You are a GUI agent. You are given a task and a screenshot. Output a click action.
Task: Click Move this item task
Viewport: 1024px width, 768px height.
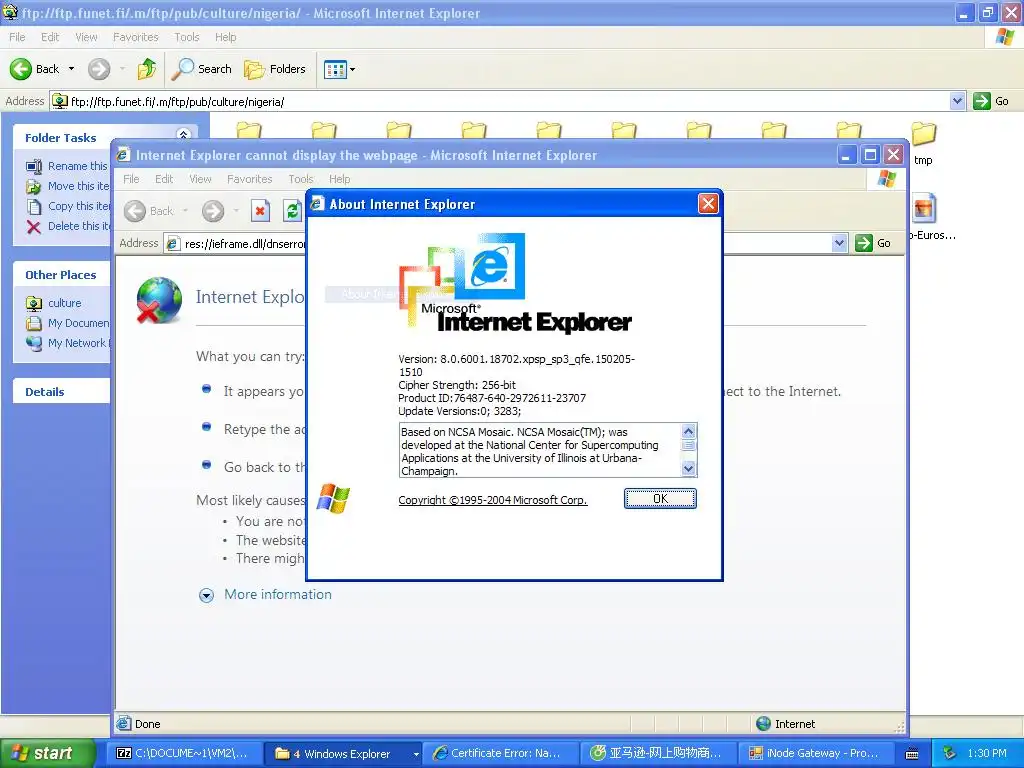pos(67,186)
